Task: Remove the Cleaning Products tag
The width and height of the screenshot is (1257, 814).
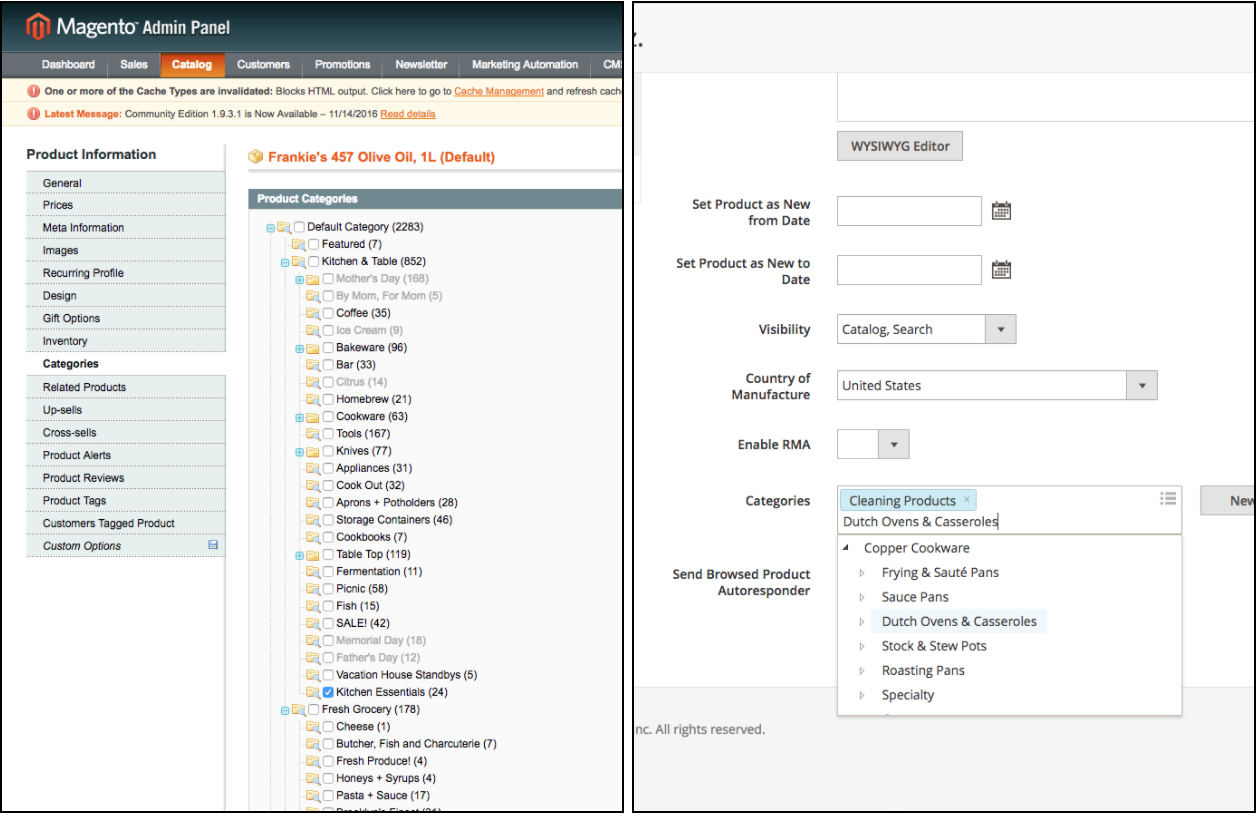Action: tap(967, 500)
